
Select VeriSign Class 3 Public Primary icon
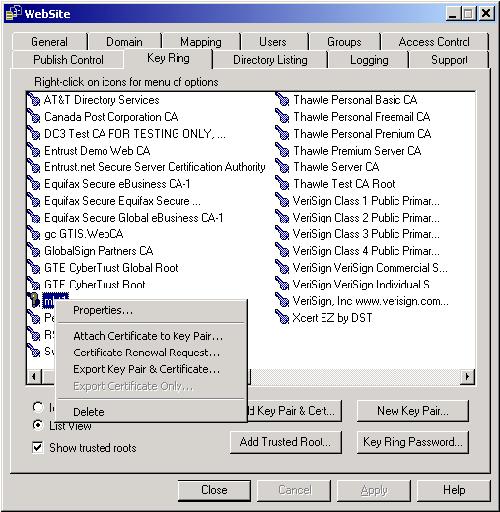282,233
